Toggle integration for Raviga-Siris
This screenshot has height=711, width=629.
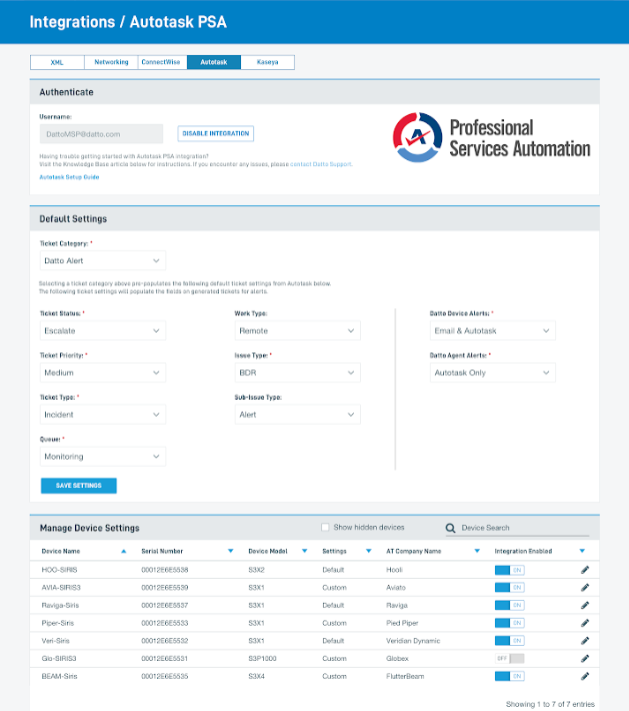point(510,605)
